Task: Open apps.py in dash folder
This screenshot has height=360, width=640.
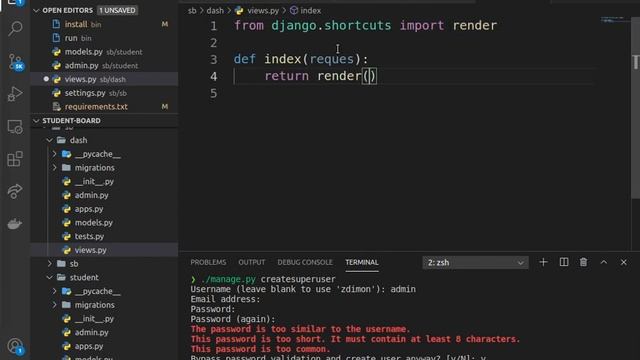Action: coord(104,209)
